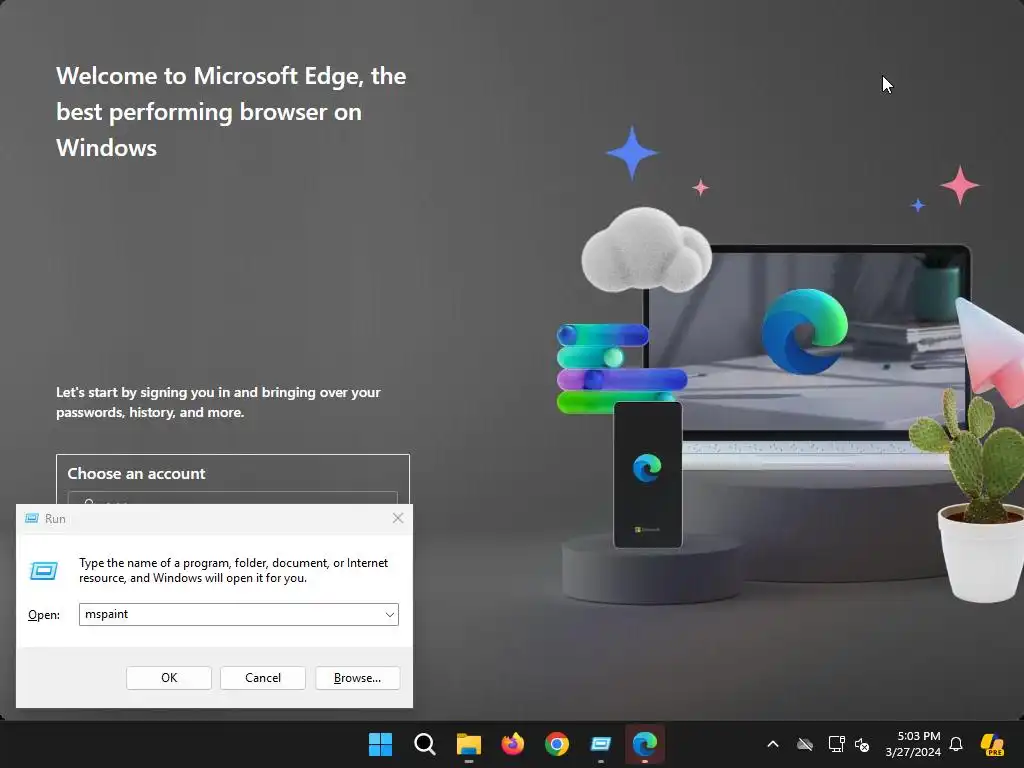Click OK in the Run dialog
The height and width of the screenshot is (768, 1024).
[168, 678]
